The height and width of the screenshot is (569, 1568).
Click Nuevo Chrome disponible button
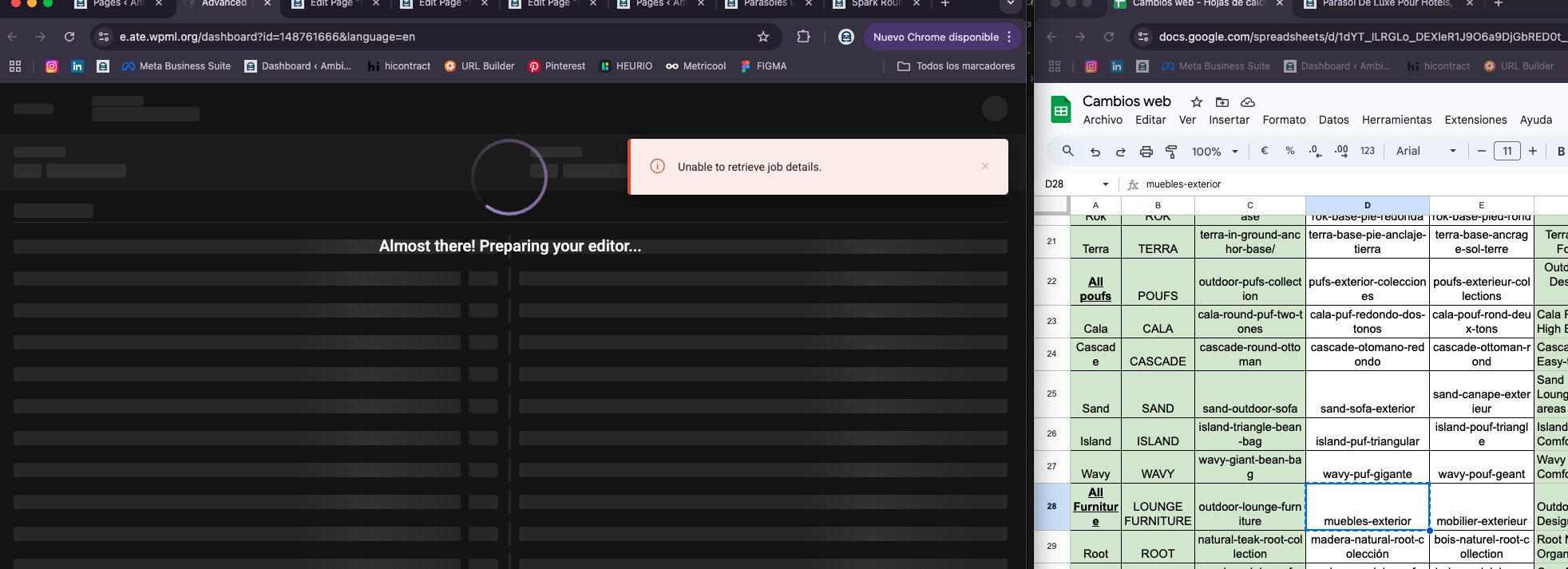click(x=935, y=37)
